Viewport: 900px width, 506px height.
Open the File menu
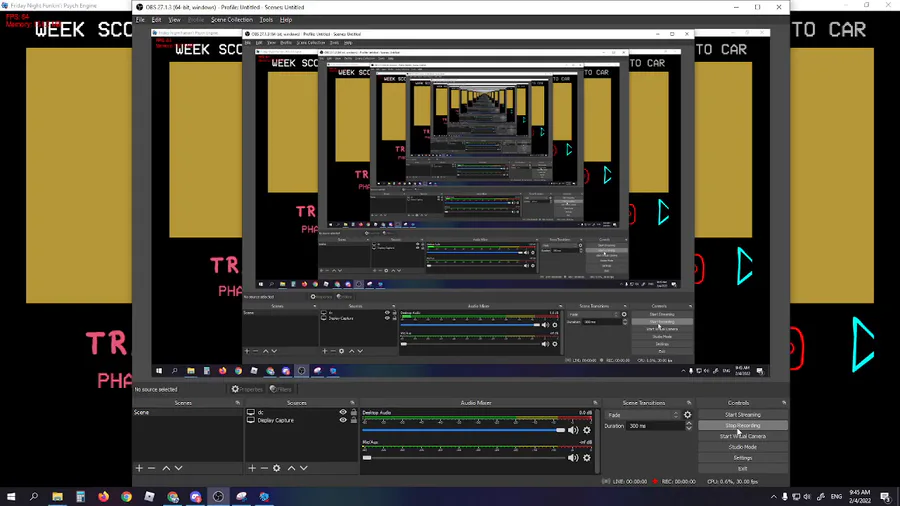tap(140, 20)
